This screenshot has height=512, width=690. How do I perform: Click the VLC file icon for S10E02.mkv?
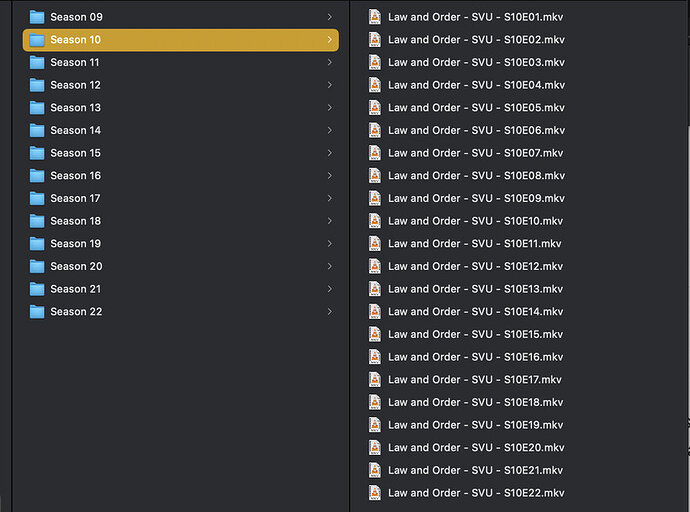(374, 40)
